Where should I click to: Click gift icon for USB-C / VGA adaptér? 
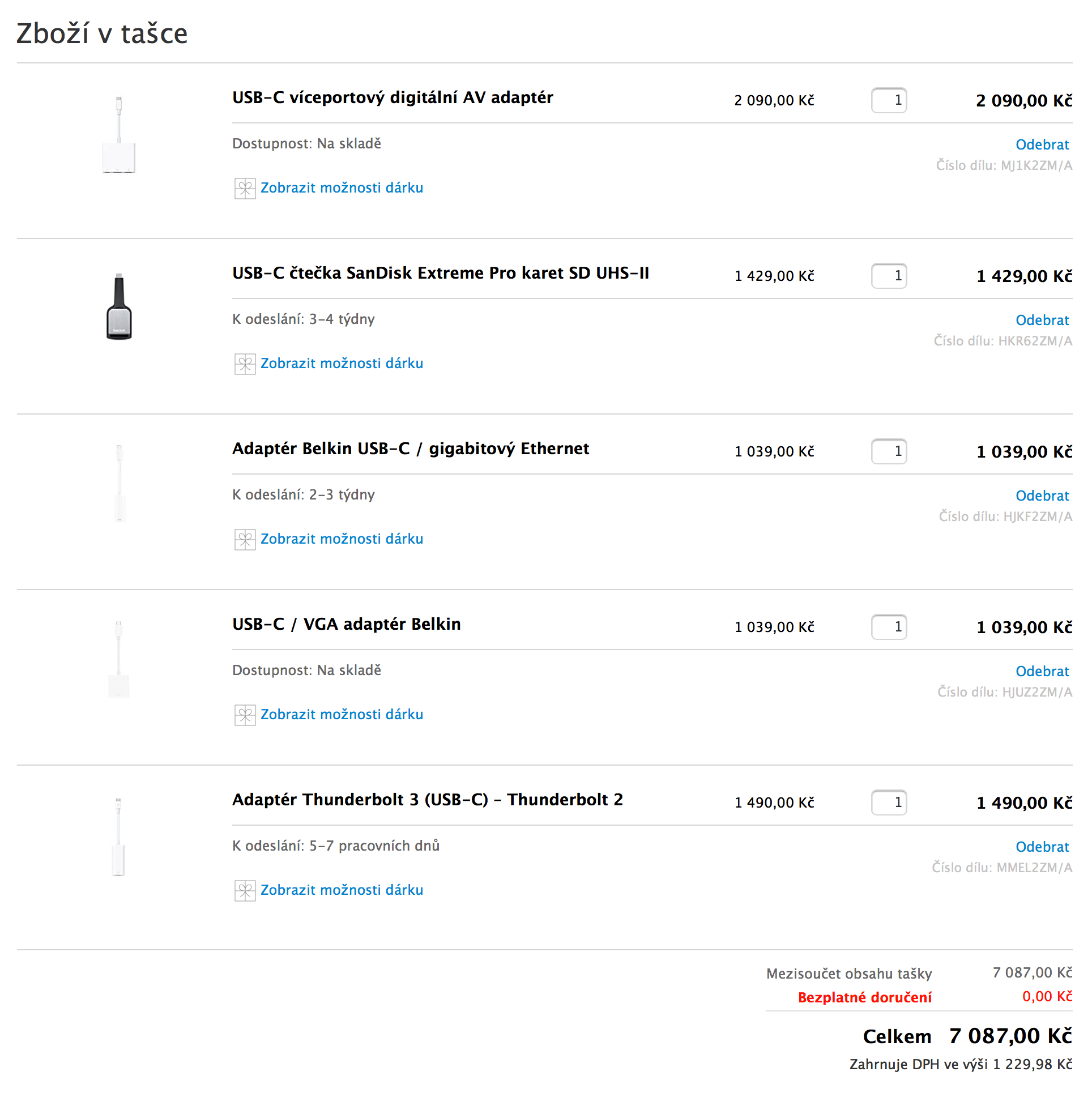tap(245, 715)
